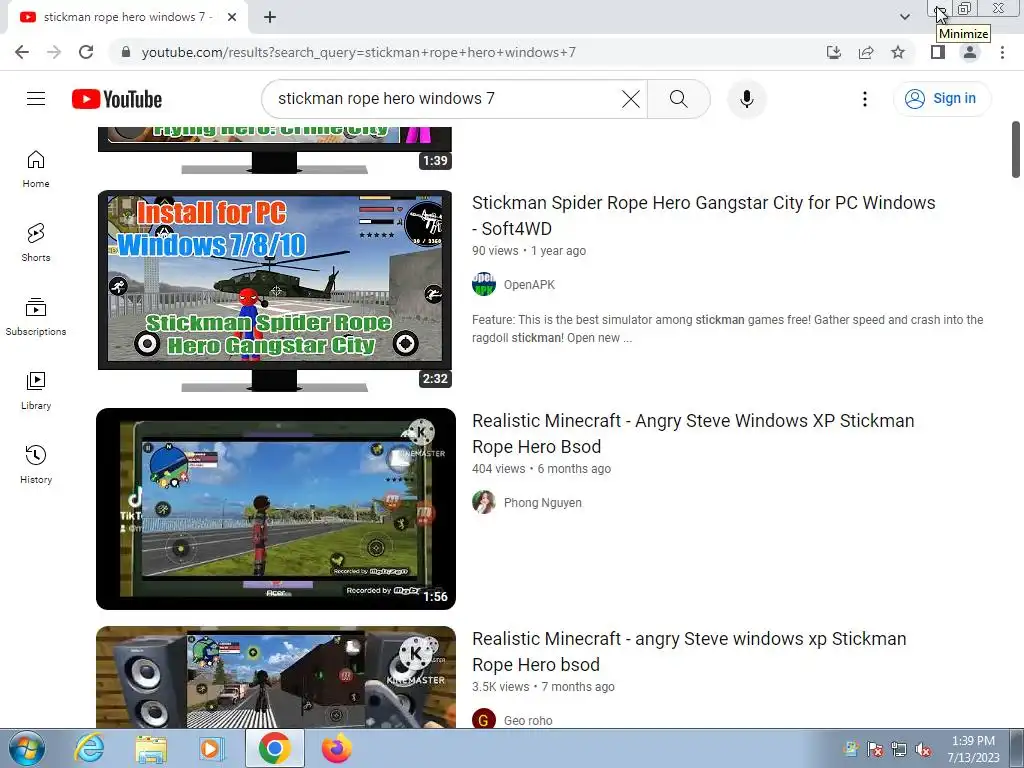The image size is (1024, 768).
Task: Open Angry Steve Windows XP video title (404 views)
Action: coord(693,434)
